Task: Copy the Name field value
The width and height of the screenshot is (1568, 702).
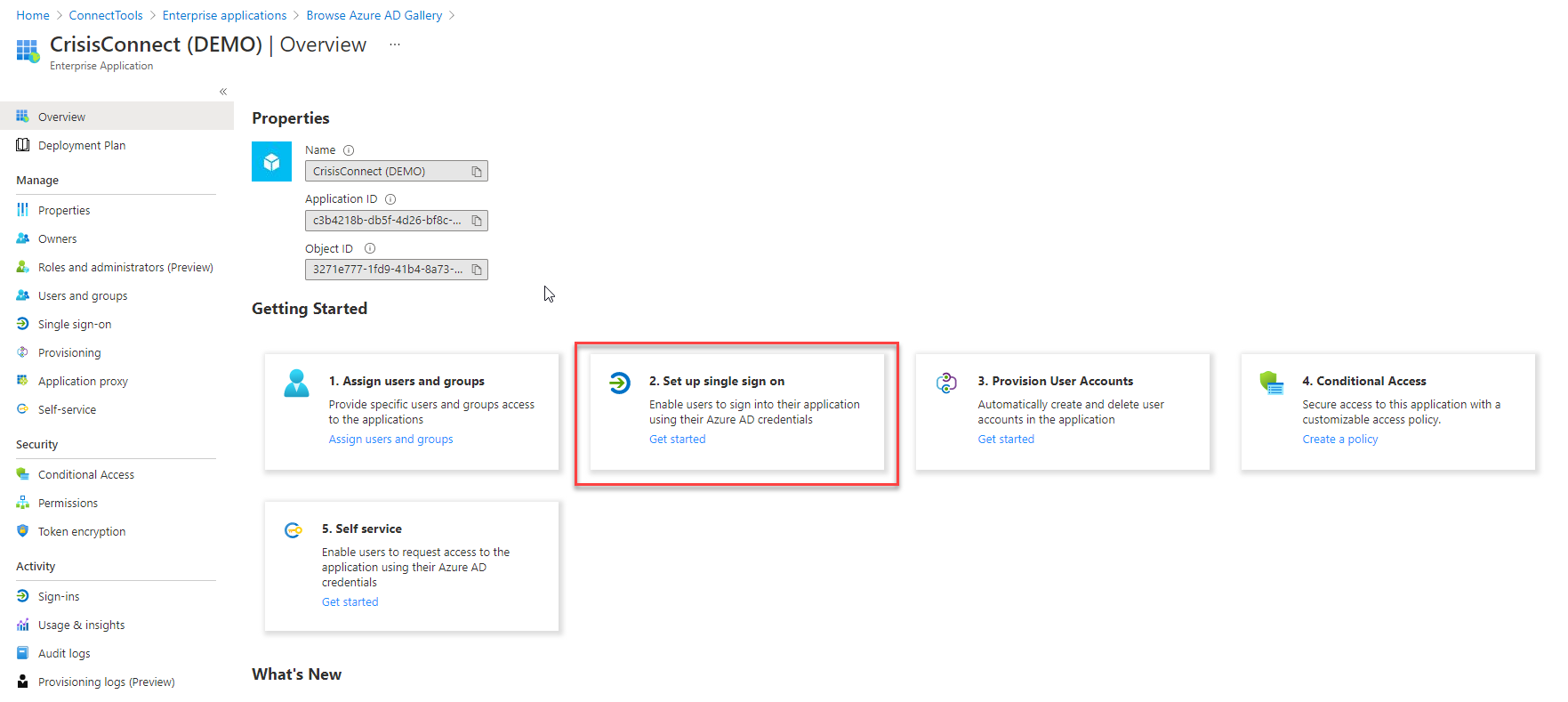Action: pos(477,172)
